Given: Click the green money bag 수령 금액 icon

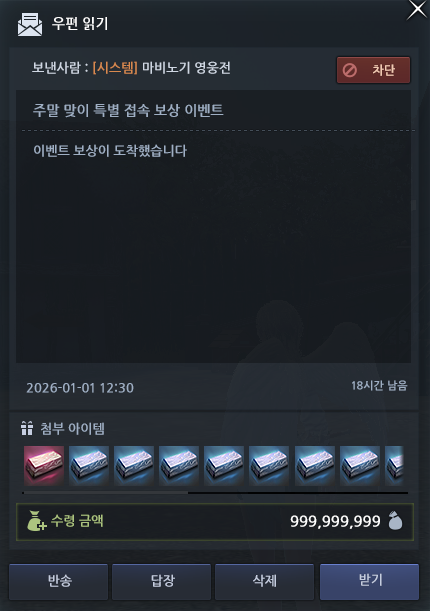Looking at the screenshot, I should tap(36, 521).
